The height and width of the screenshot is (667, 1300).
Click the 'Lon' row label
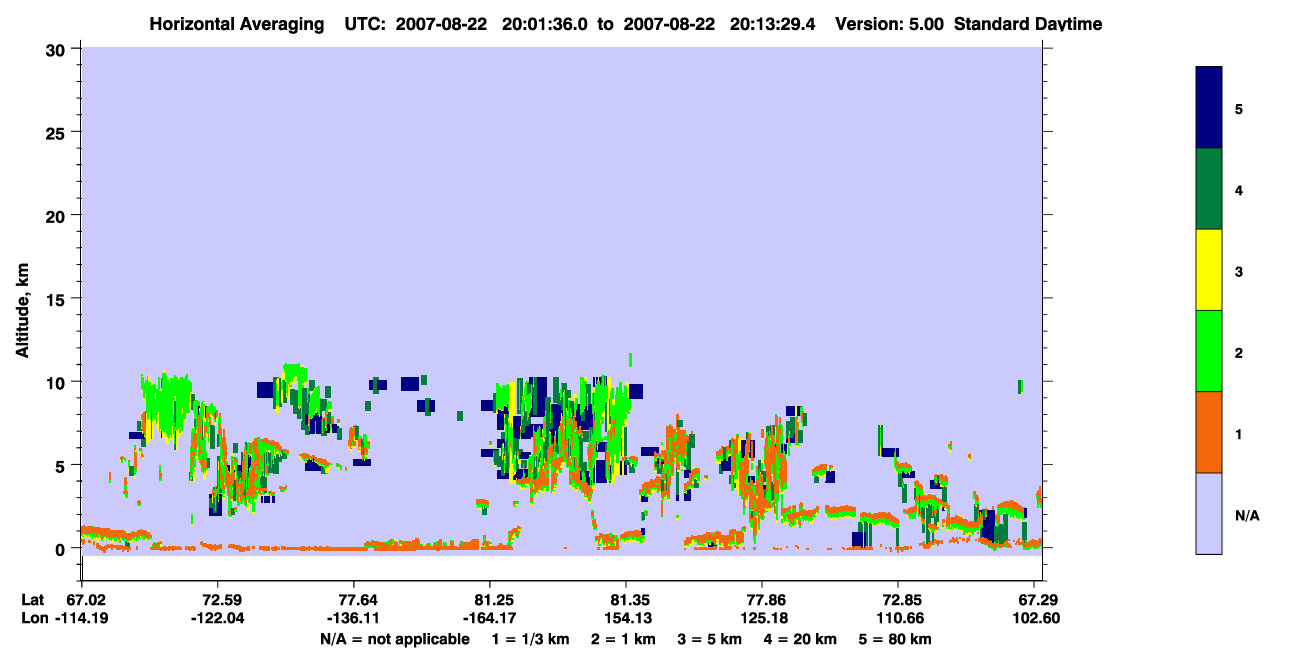coord(34,618)
